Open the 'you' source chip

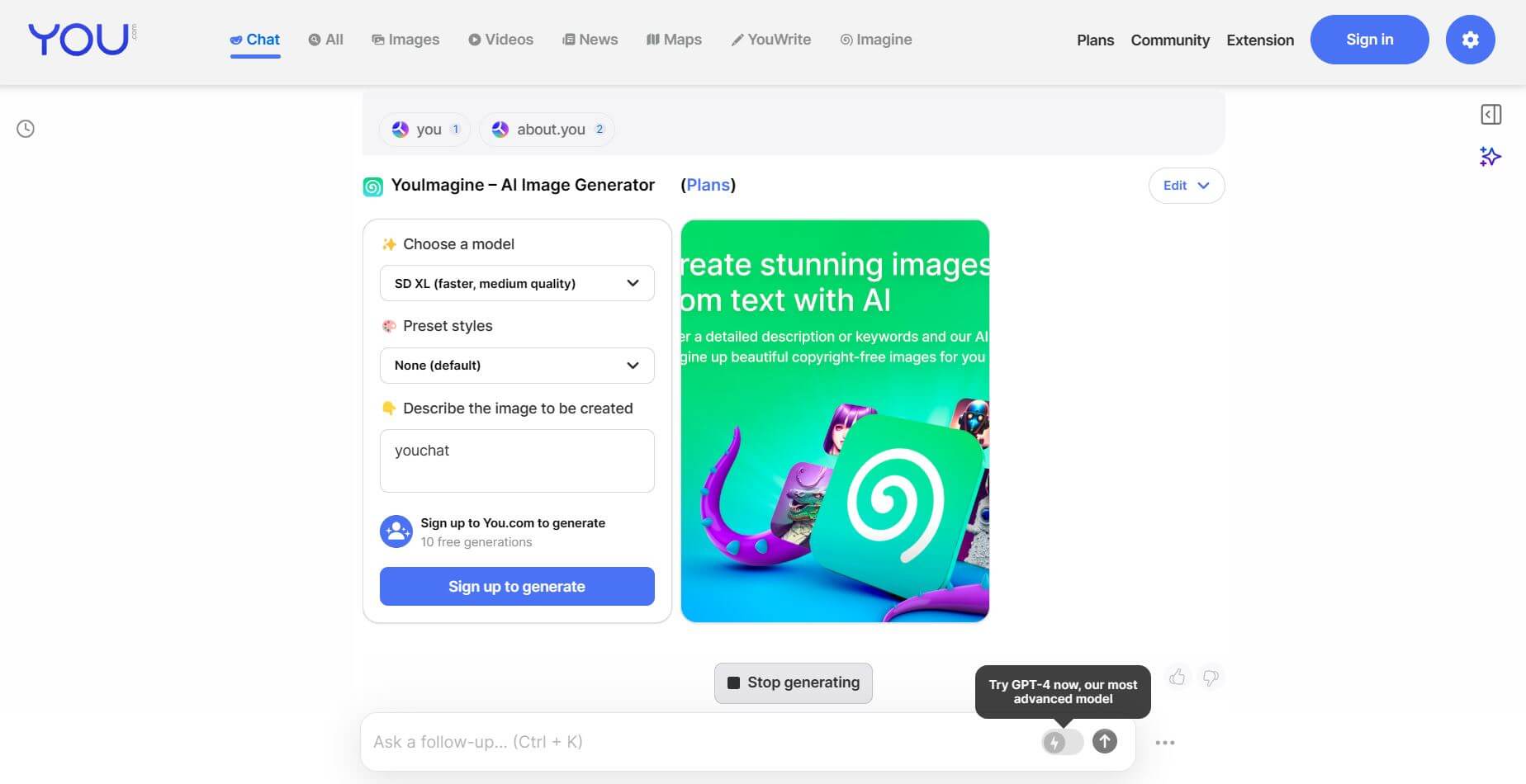[x=425, y=130]
